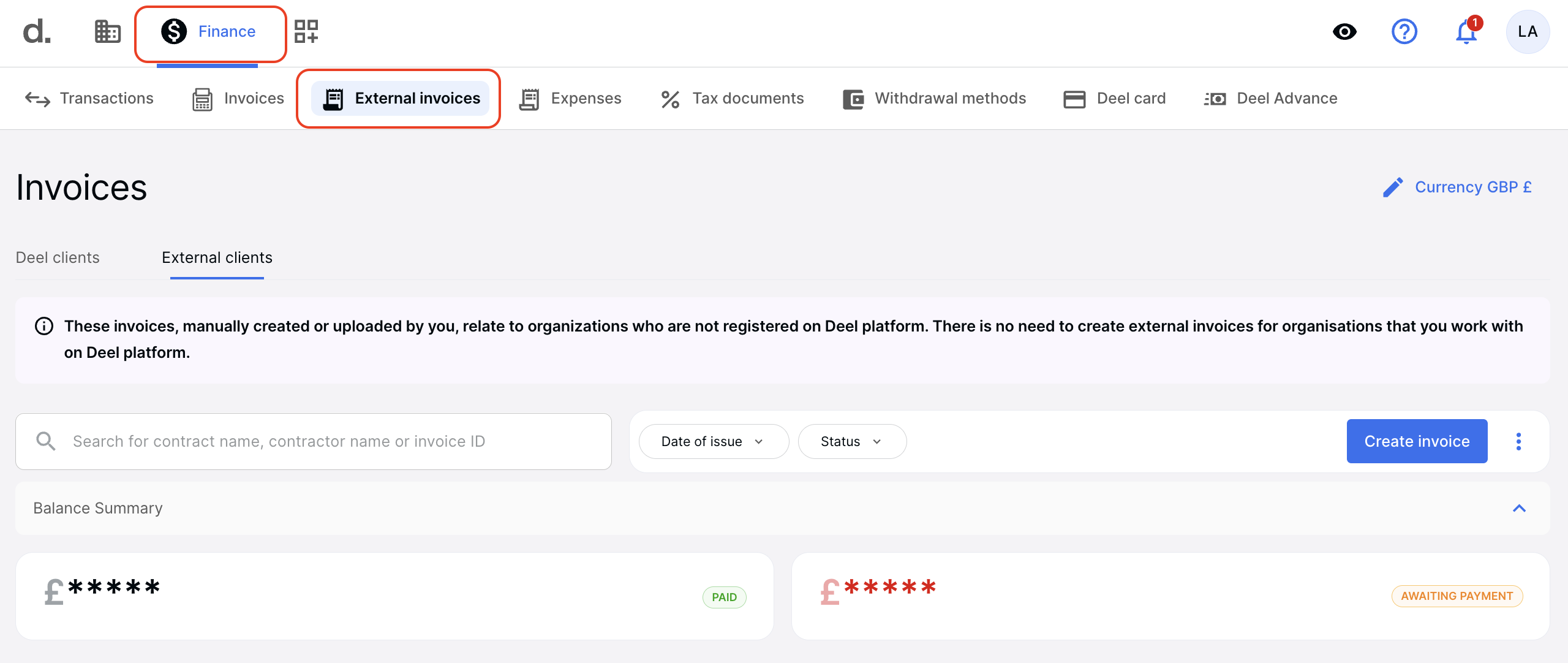This screenshot has height=663, width=1568.
Task: Open Status filter dropdown
Action: tap(852, 441)
